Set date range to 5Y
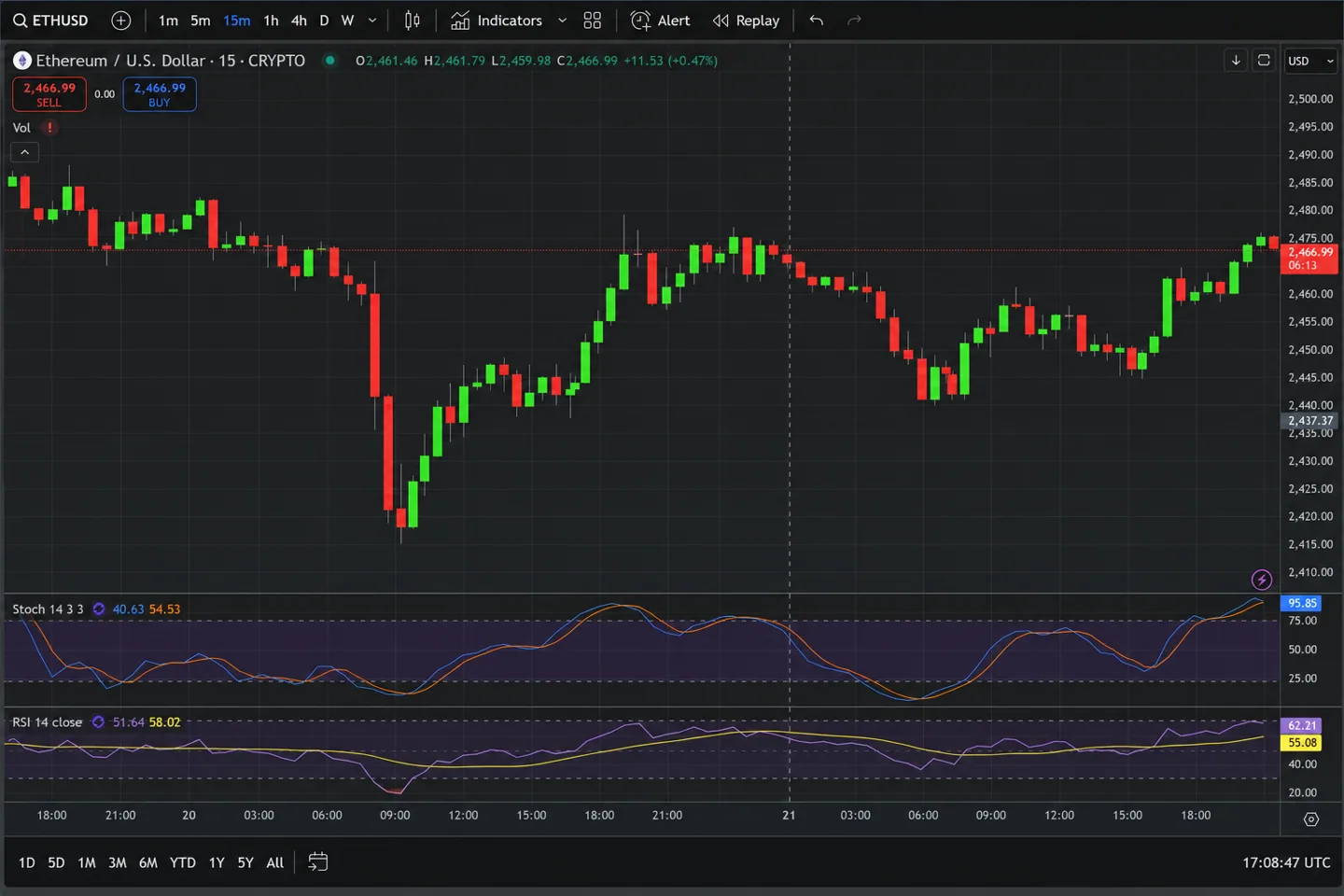This screenshot has width=1344, height=896. (x=245, y=862)
